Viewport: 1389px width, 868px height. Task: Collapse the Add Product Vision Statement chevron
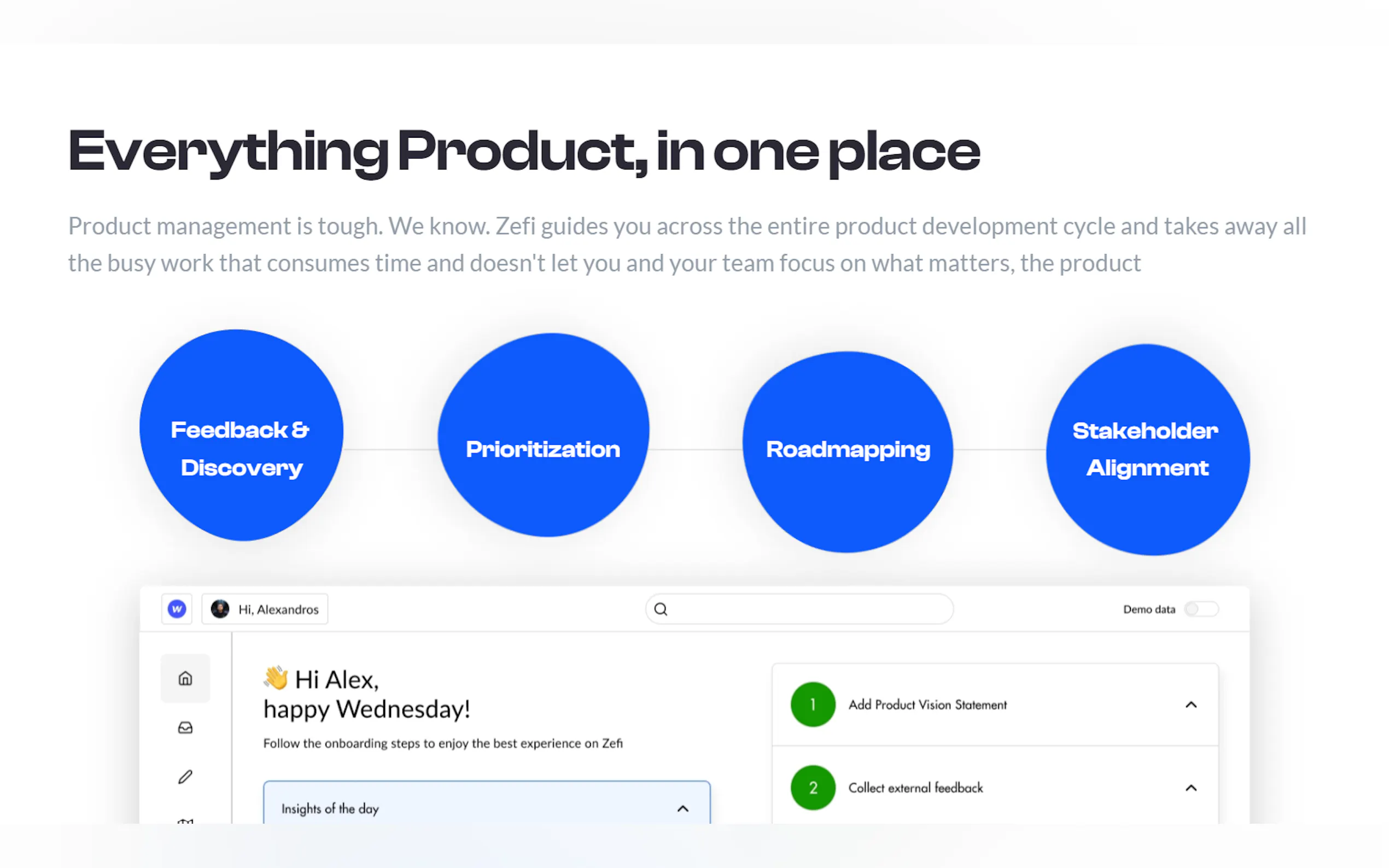click(1191, 705)
